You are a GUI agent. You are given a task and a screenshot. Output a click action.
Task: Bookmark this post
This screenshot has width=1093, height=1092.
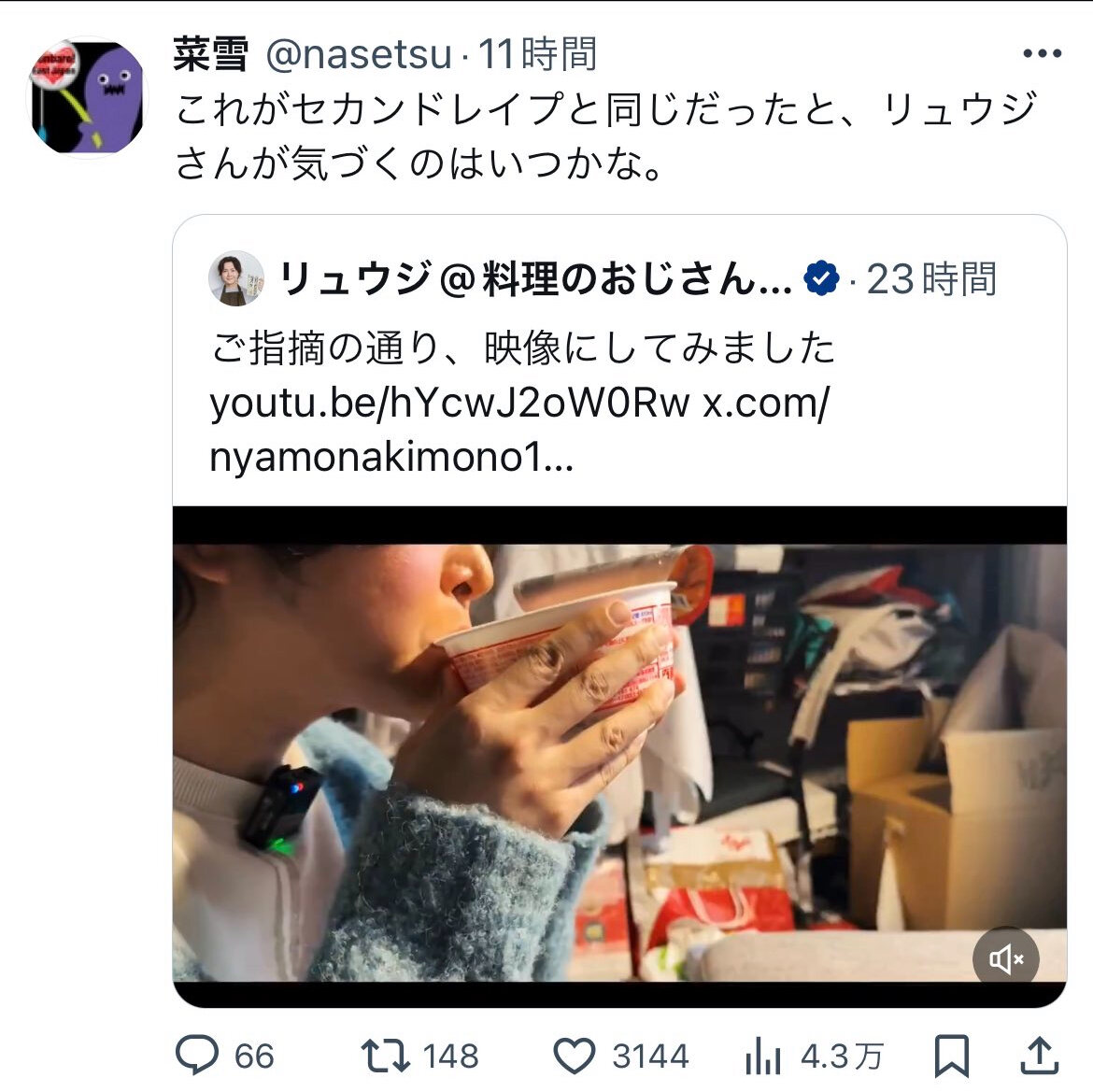coord(952,1056)
